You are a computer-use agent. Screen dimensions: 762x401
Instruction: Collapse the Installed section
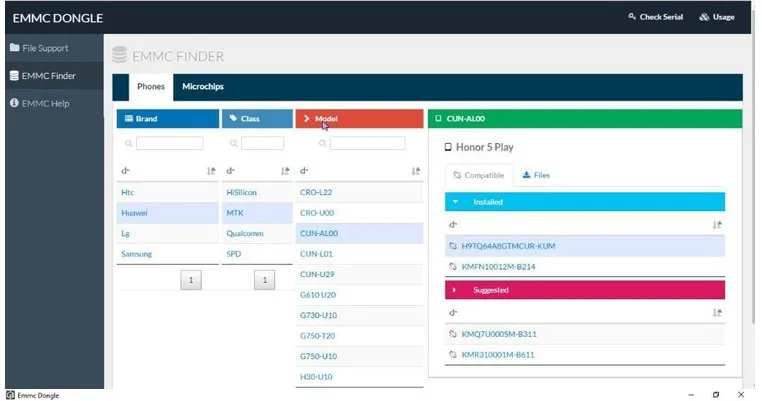click(585, 202)
